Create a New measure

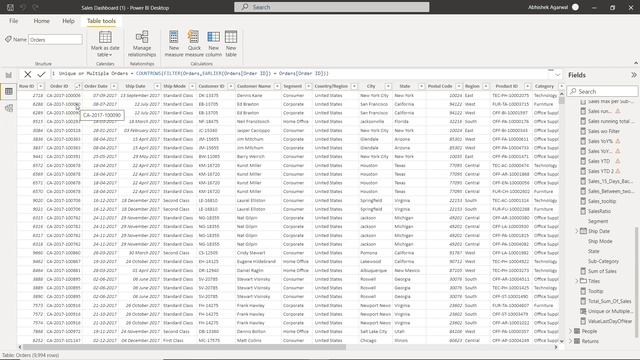pos(174,44)
